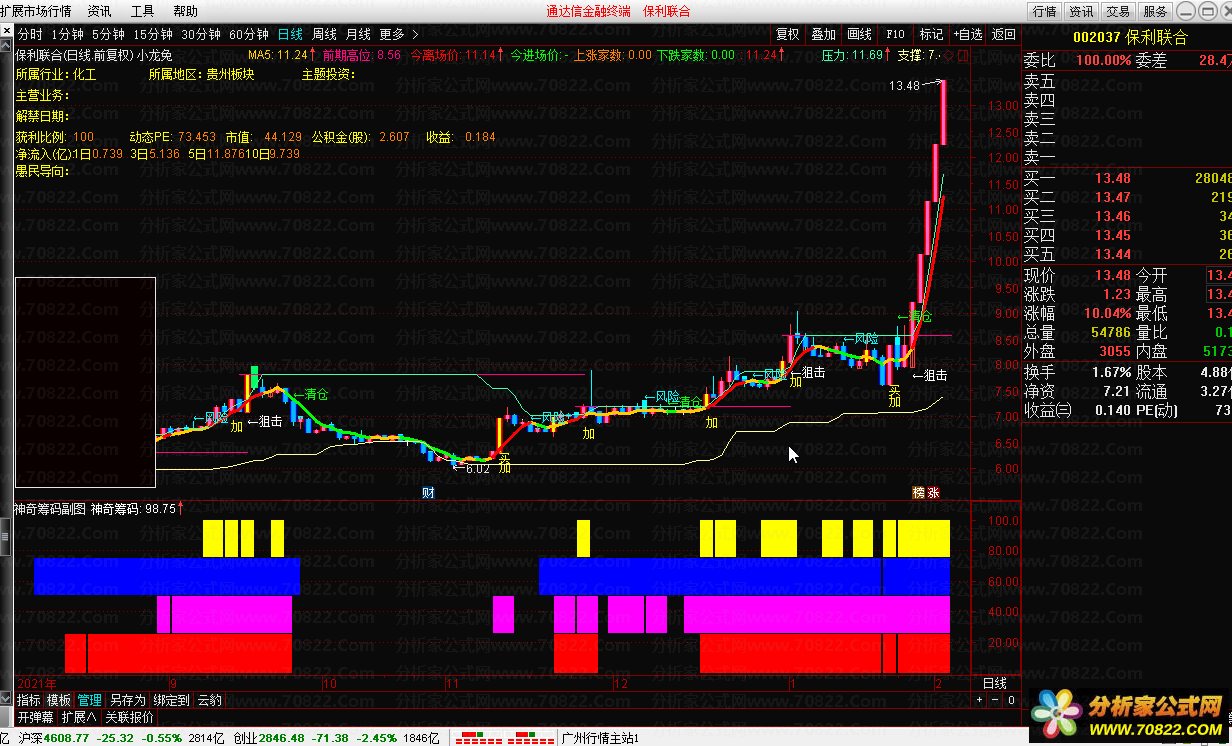Click the 买一 bid row 13.48
The image size is (1232, 746).
tap(1127, 177)
